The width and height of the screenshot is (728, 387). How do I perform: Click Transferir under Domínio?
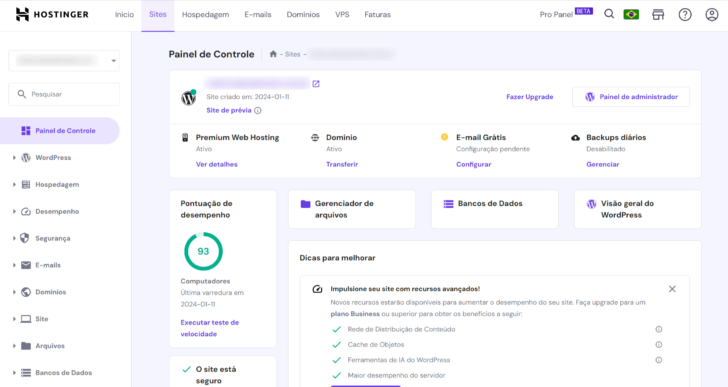[342, 164]
